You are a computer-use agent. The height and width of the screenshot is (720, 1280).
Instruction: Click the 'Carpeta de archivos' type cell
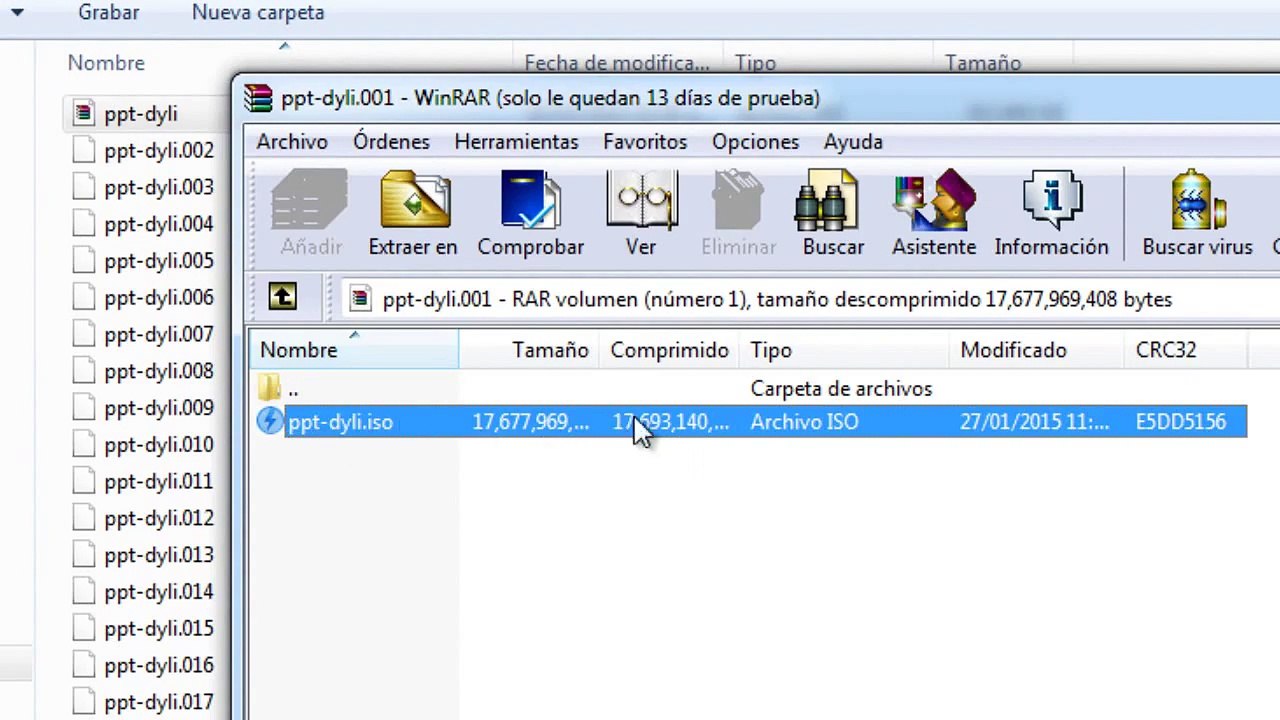point(841,389)
